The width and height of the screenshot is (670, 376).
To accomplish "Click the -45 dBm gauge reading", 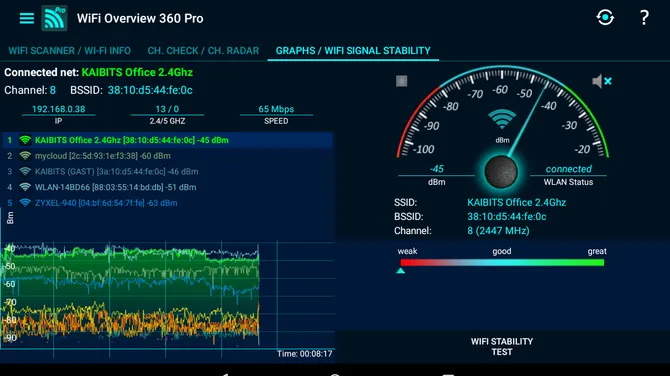I will [436, 169].
